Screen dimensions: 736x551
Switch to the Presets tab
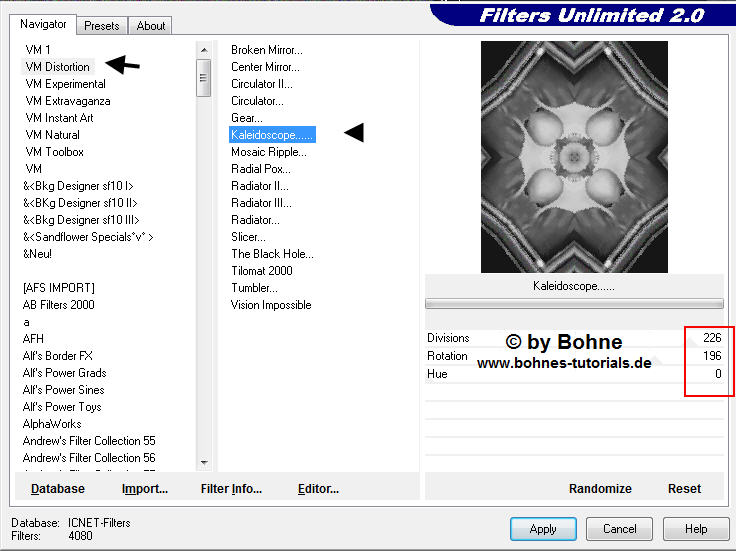click(102, 26)
